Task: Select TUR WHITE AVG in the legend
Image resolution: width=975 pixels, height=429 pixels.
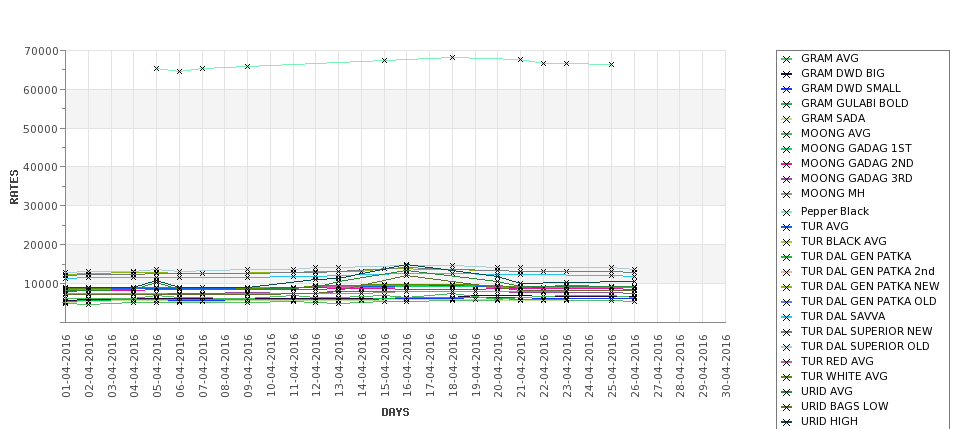Action: coord(844,376)
